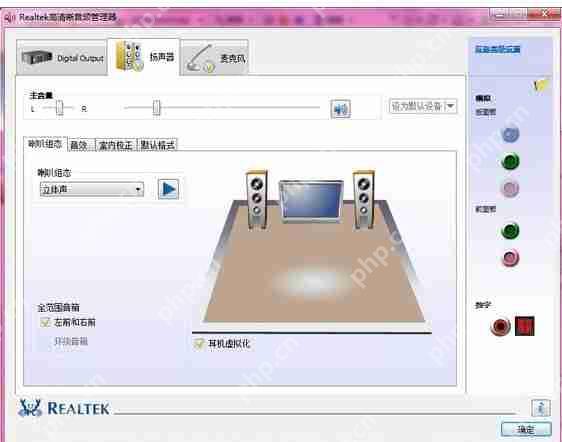Click the red square optical output icon

524,326
